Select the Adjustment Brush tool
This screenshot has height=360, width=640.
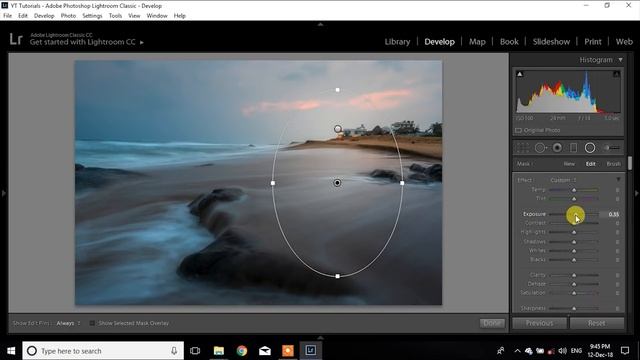pos(612,148)
